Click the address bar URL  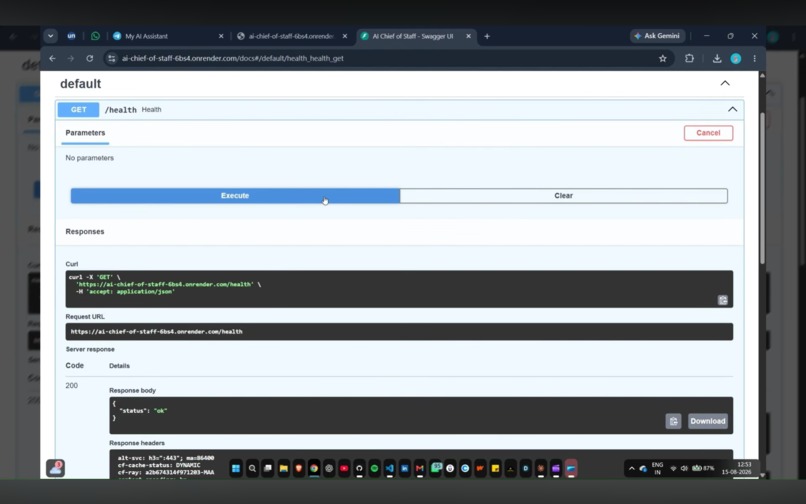232,59
